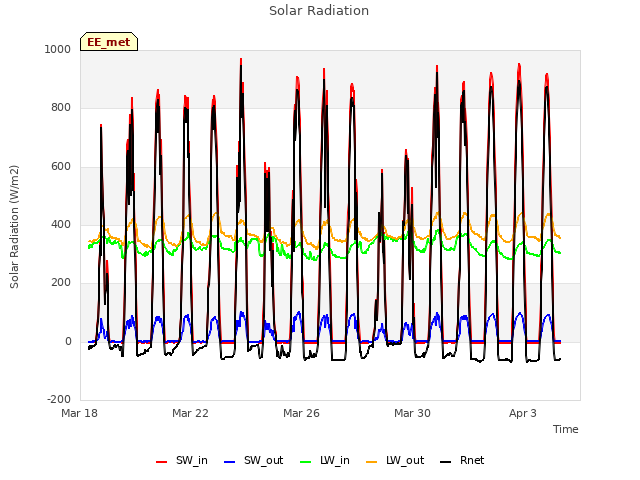Toggle the SW_in legend entry
The width and height of the screenshot is (640, 480).
pos(182,460)
